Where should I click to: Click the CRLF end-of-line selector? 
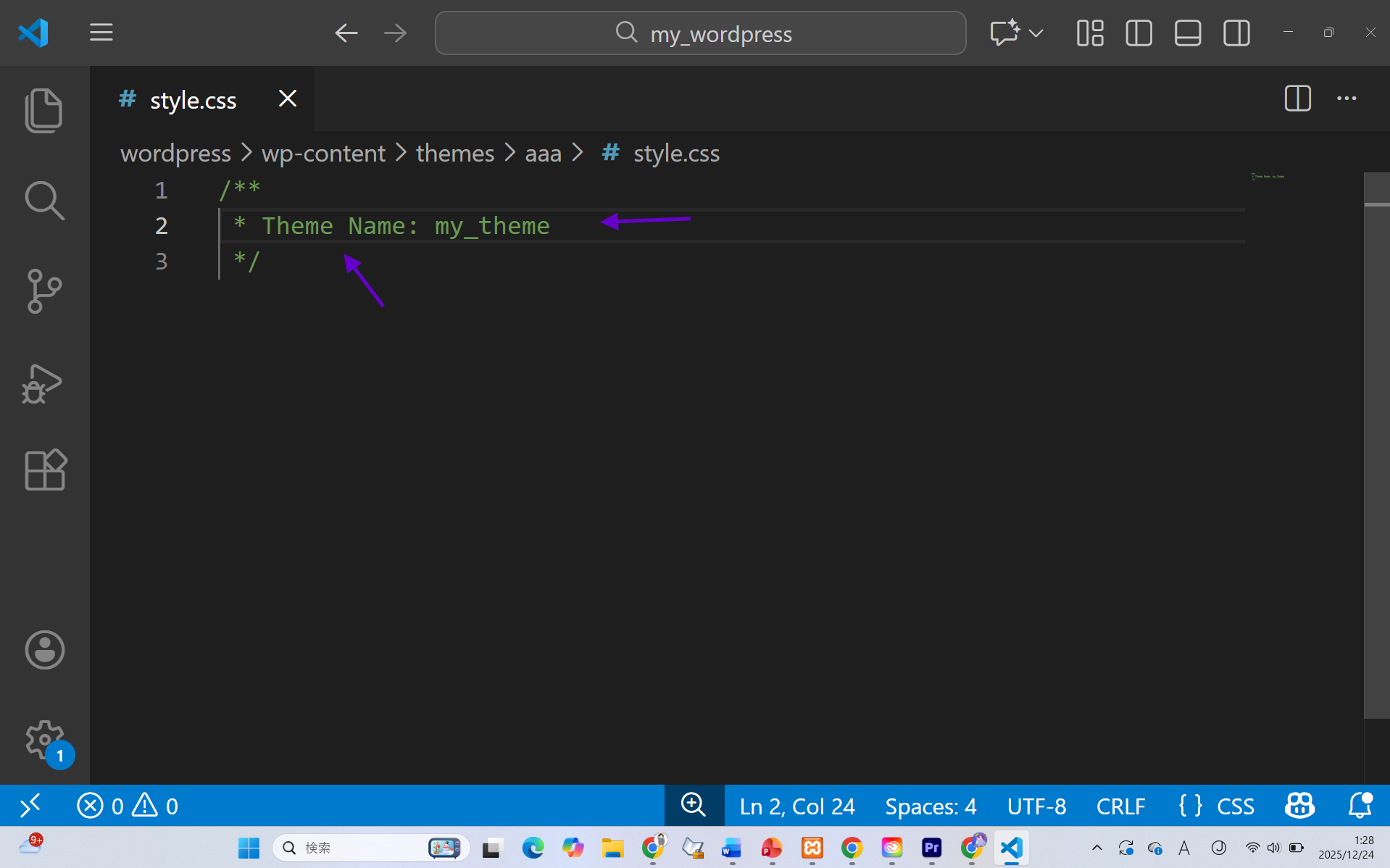(x=1120, y=806)
